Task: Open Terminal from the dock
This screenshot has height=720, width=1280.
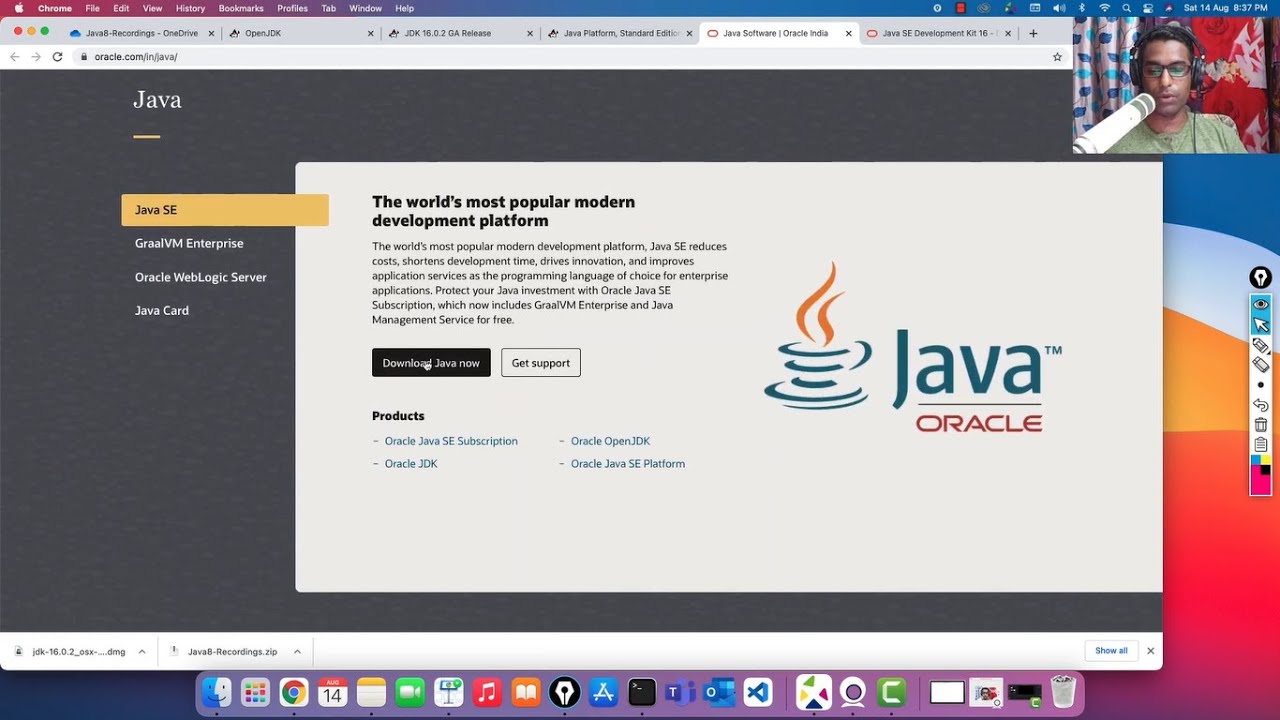Action: pos(642,692)
